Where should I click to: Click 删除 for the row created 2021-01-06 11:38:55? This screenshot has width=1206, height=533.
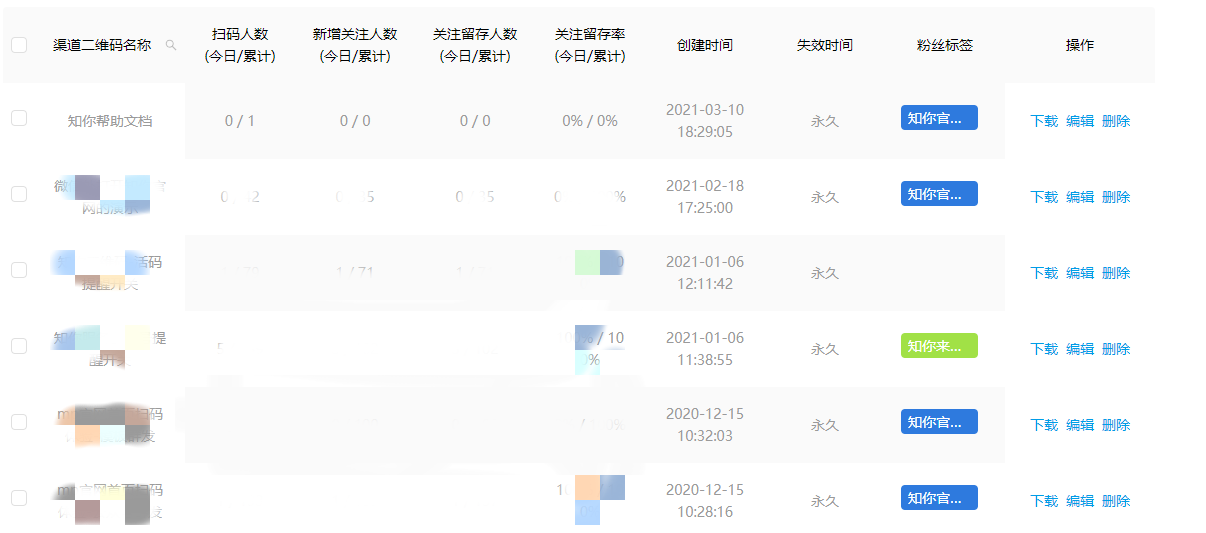[1116, 349]
